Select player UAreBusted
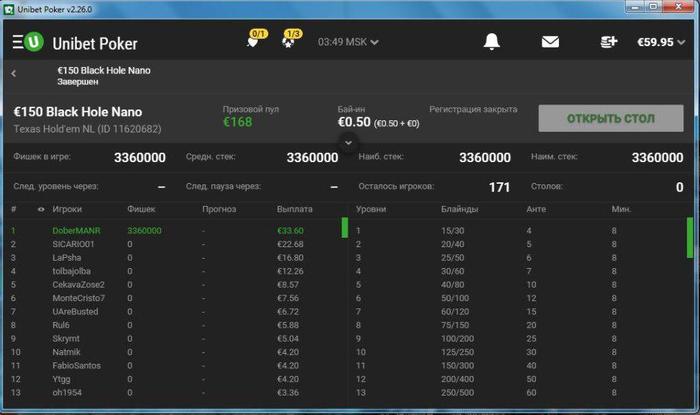Viewport: 700px width, 415px height. pyautogui.click(x=75, y=311)
